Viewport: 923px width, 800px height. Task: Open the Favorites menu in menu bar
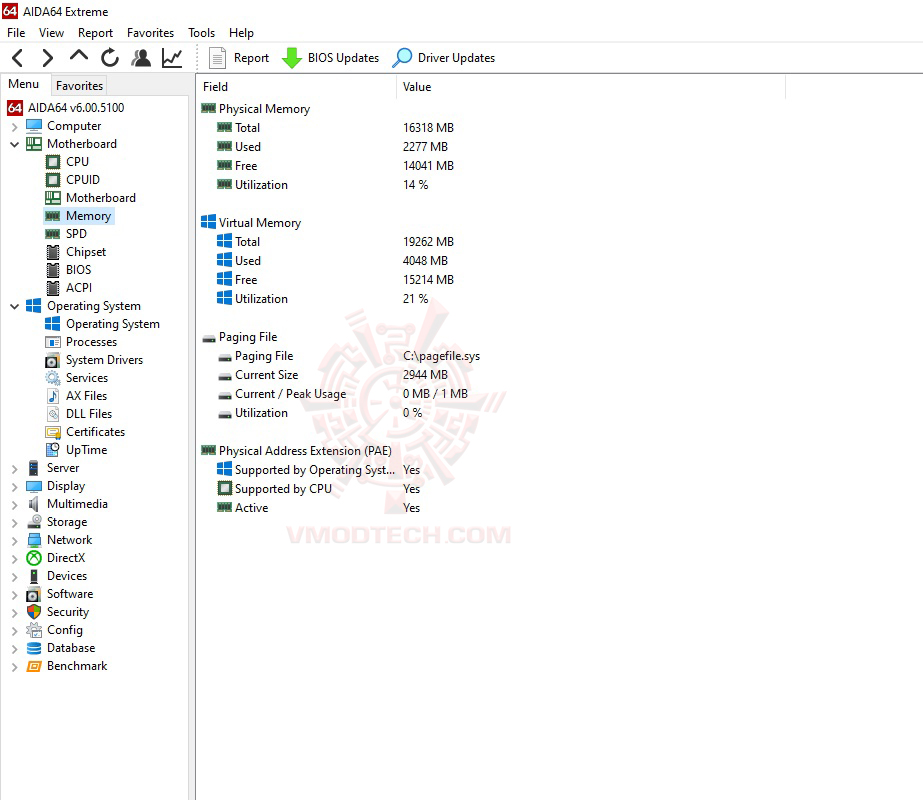[150, 33]
